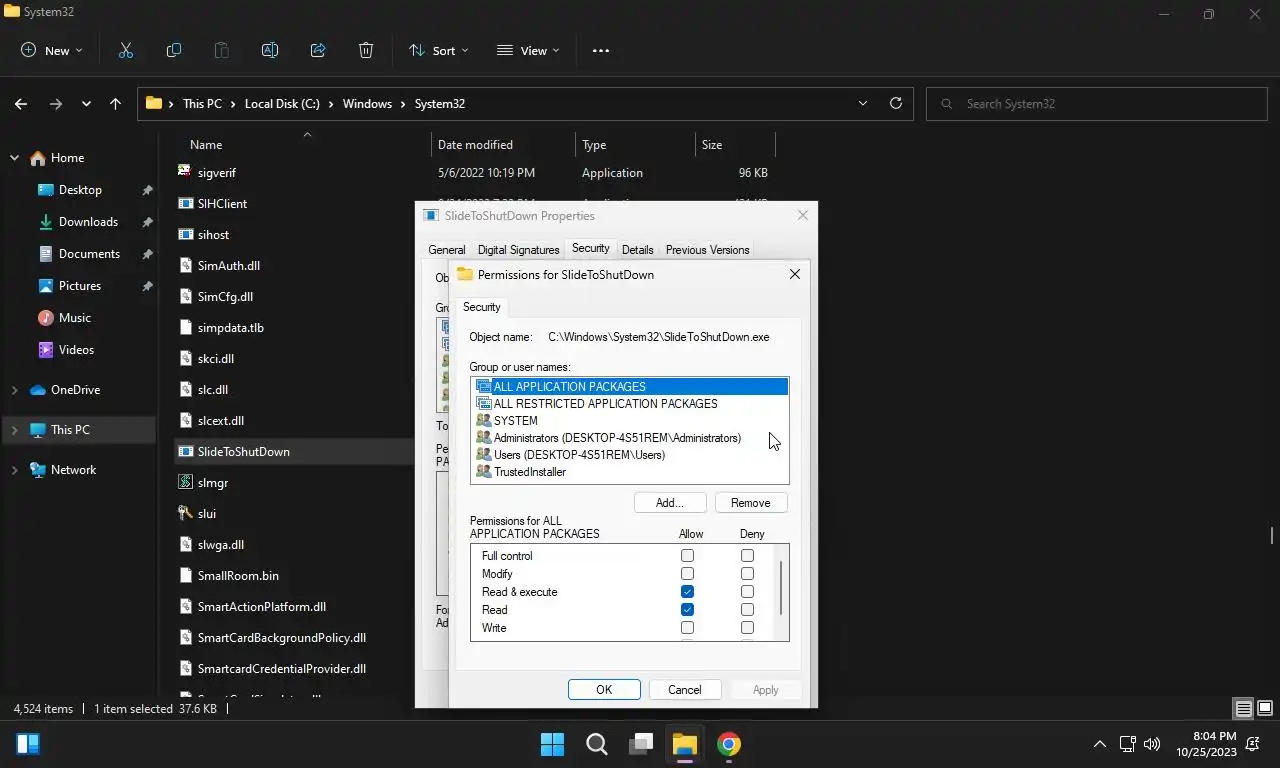
Task: Uncheck Allow for Read permission
Action: 687,609
